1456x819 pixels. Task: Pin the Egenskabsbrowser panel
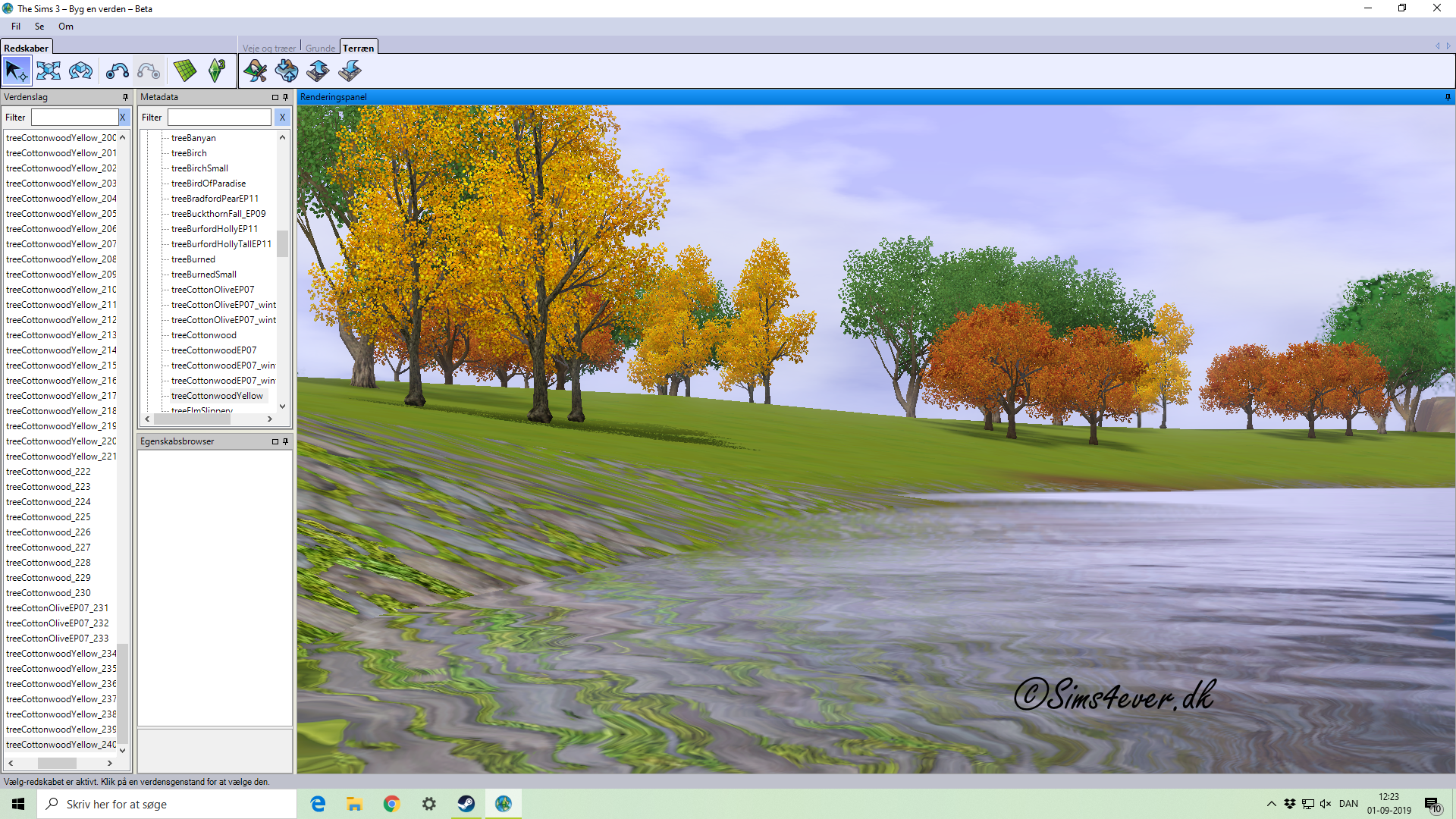coord(286,441)
